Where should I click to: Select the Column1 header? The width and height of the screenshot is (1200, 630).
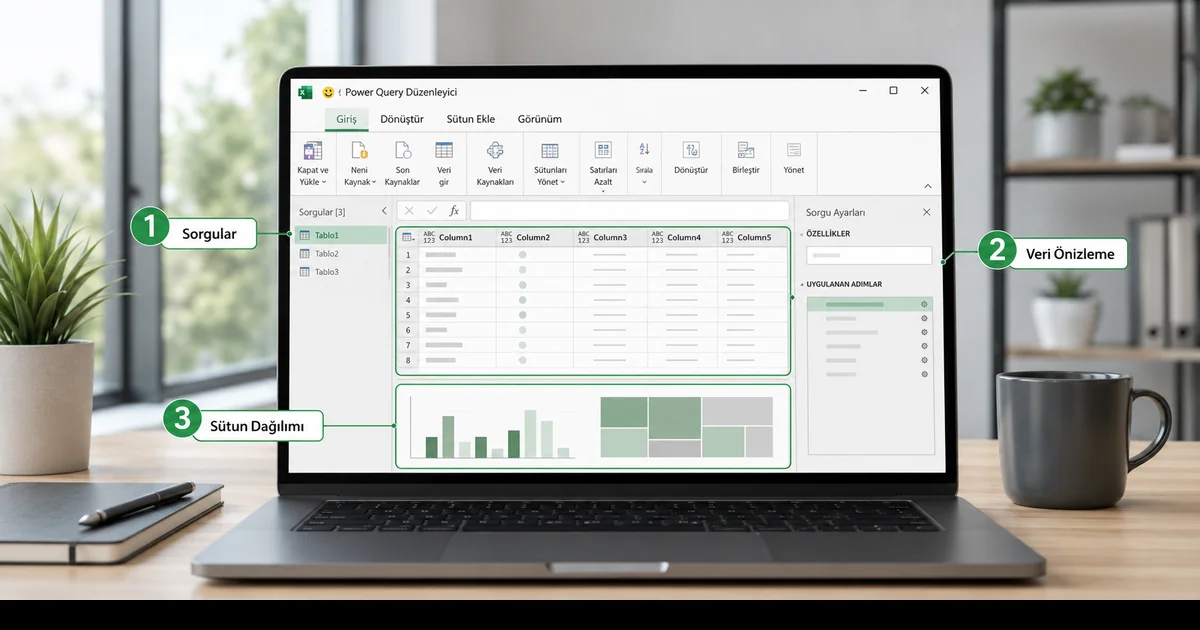(457, 238)
